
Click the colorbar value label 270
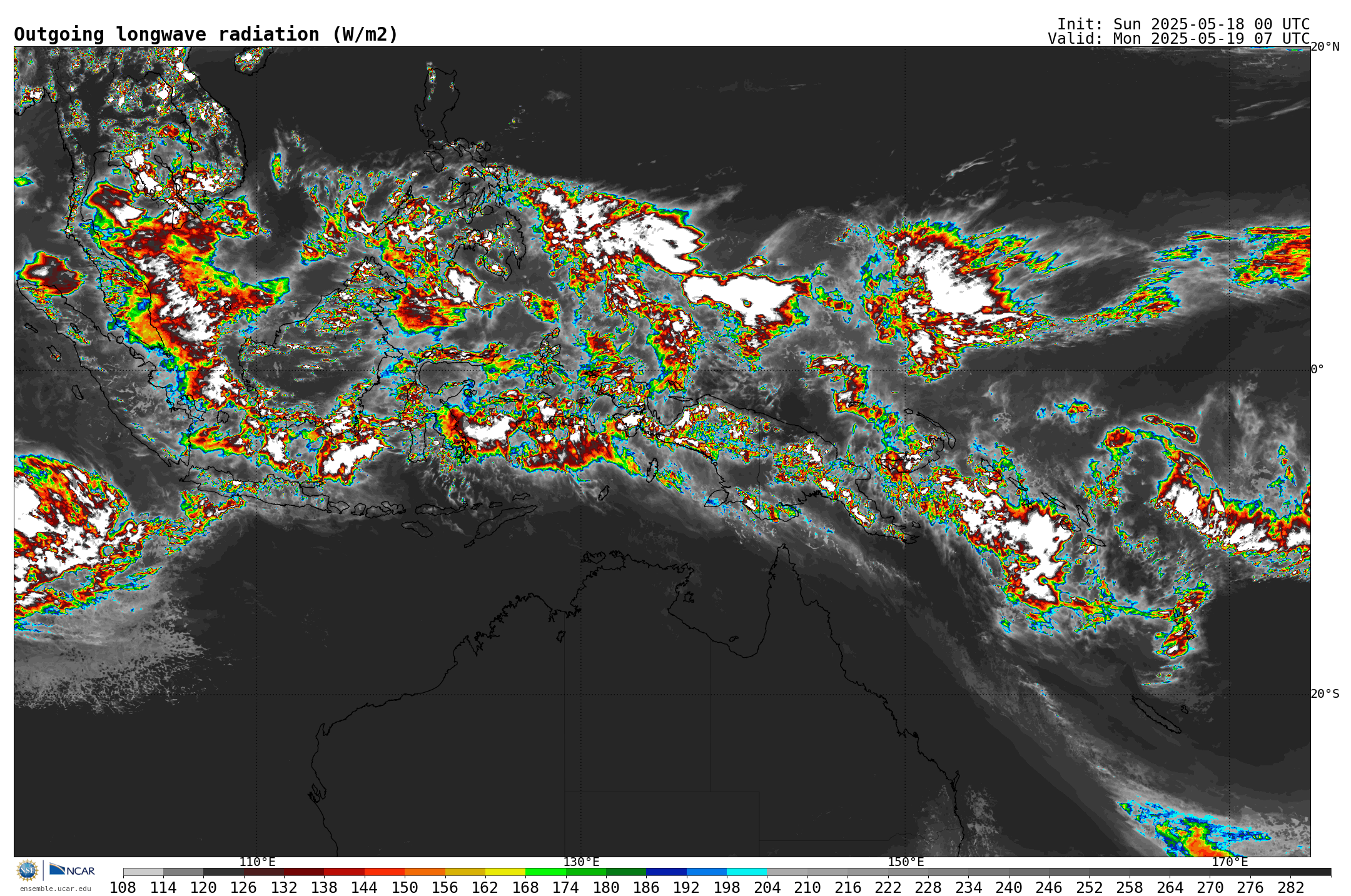point(1210,887)
